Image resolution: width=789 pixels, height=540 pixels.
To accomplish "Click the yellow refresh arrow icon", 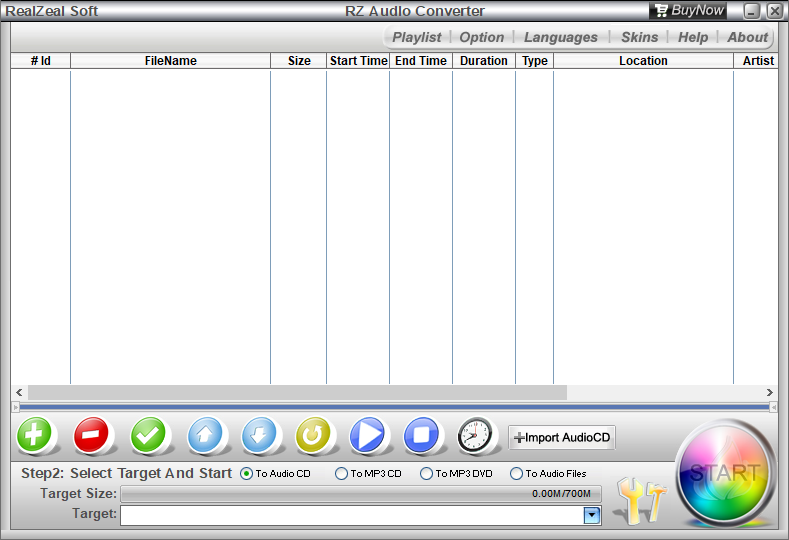I will pos(316,436).
